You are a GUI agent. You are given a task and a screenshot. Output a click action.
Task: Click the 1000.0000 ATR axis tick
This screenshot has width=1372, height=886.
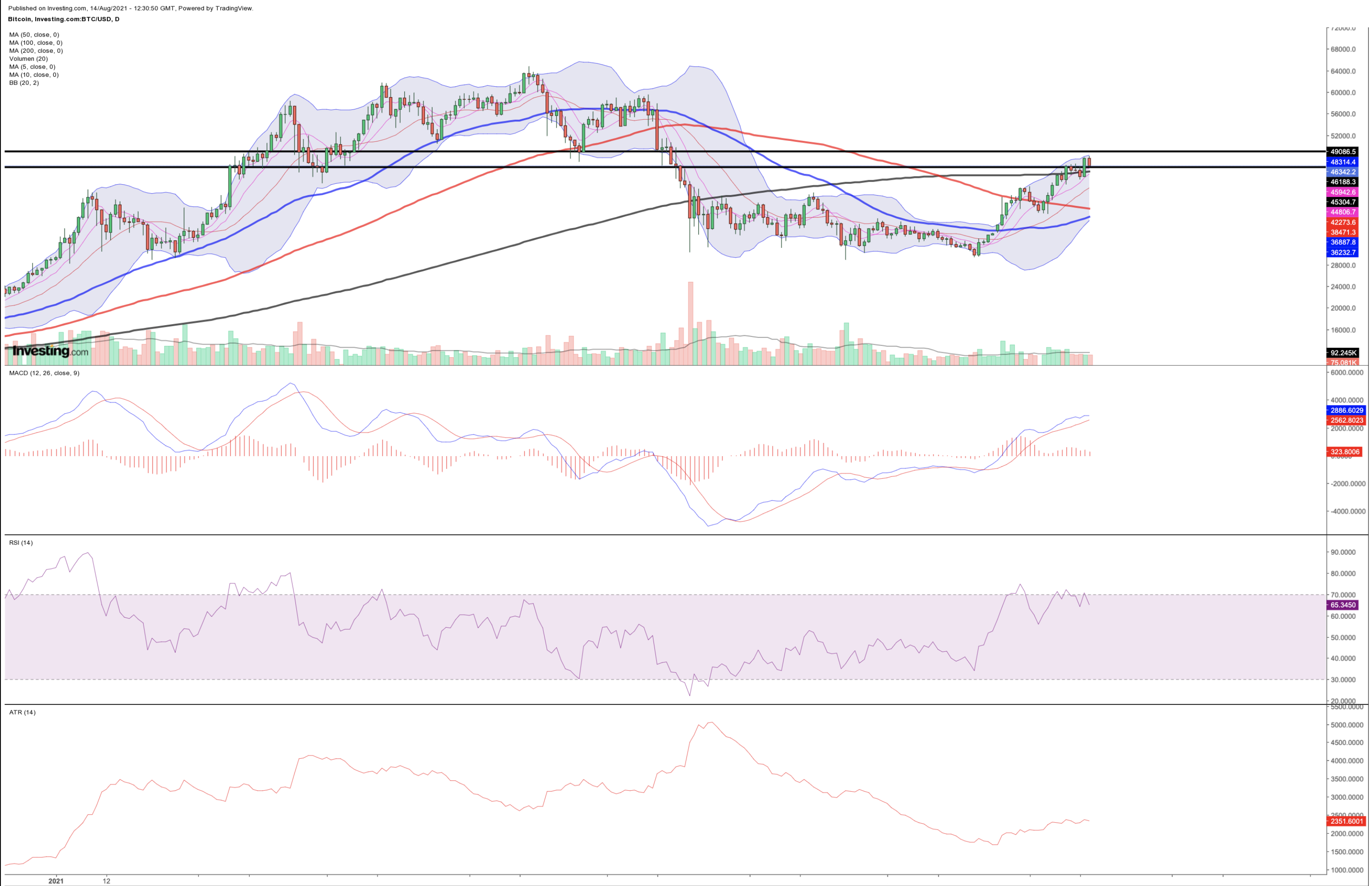tap(1347, 871)
